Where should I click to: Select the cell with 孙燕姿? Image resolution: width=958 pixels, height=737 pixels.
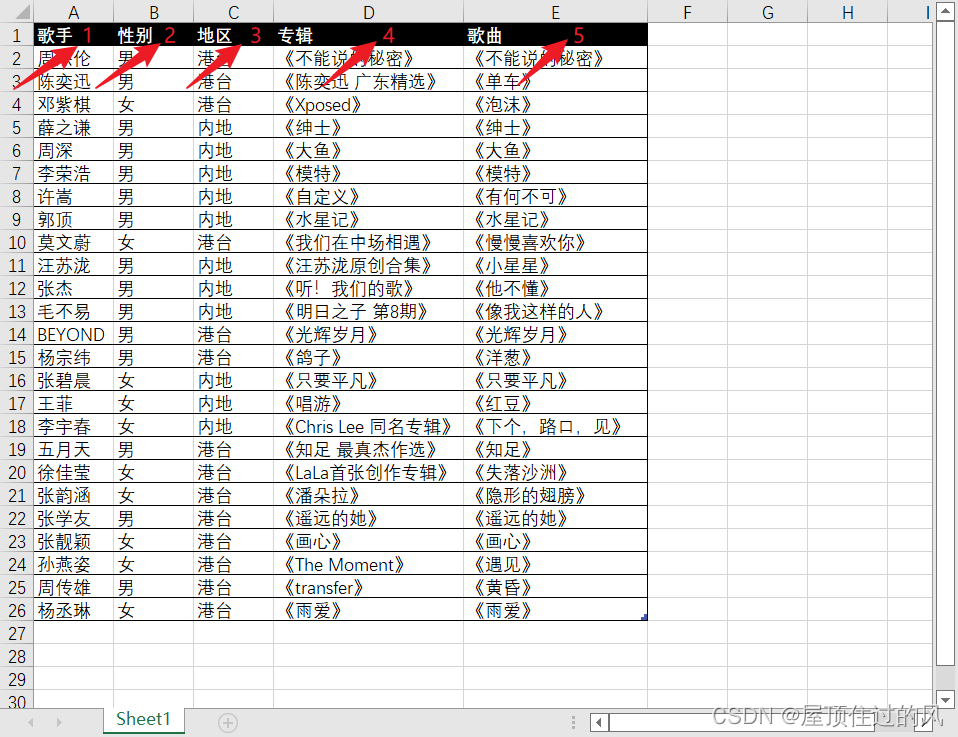pos(73,565)
